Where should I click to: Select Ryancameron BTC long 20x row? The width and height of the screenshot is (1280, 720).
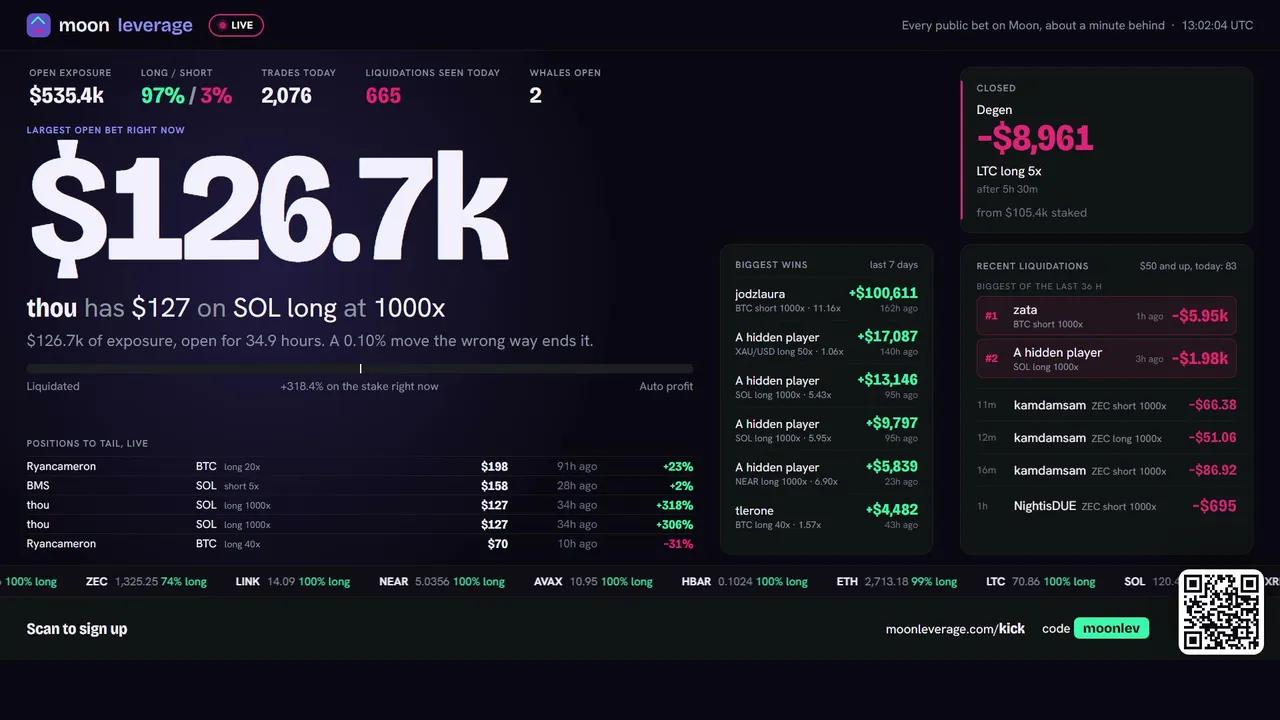tap(360, 466)
